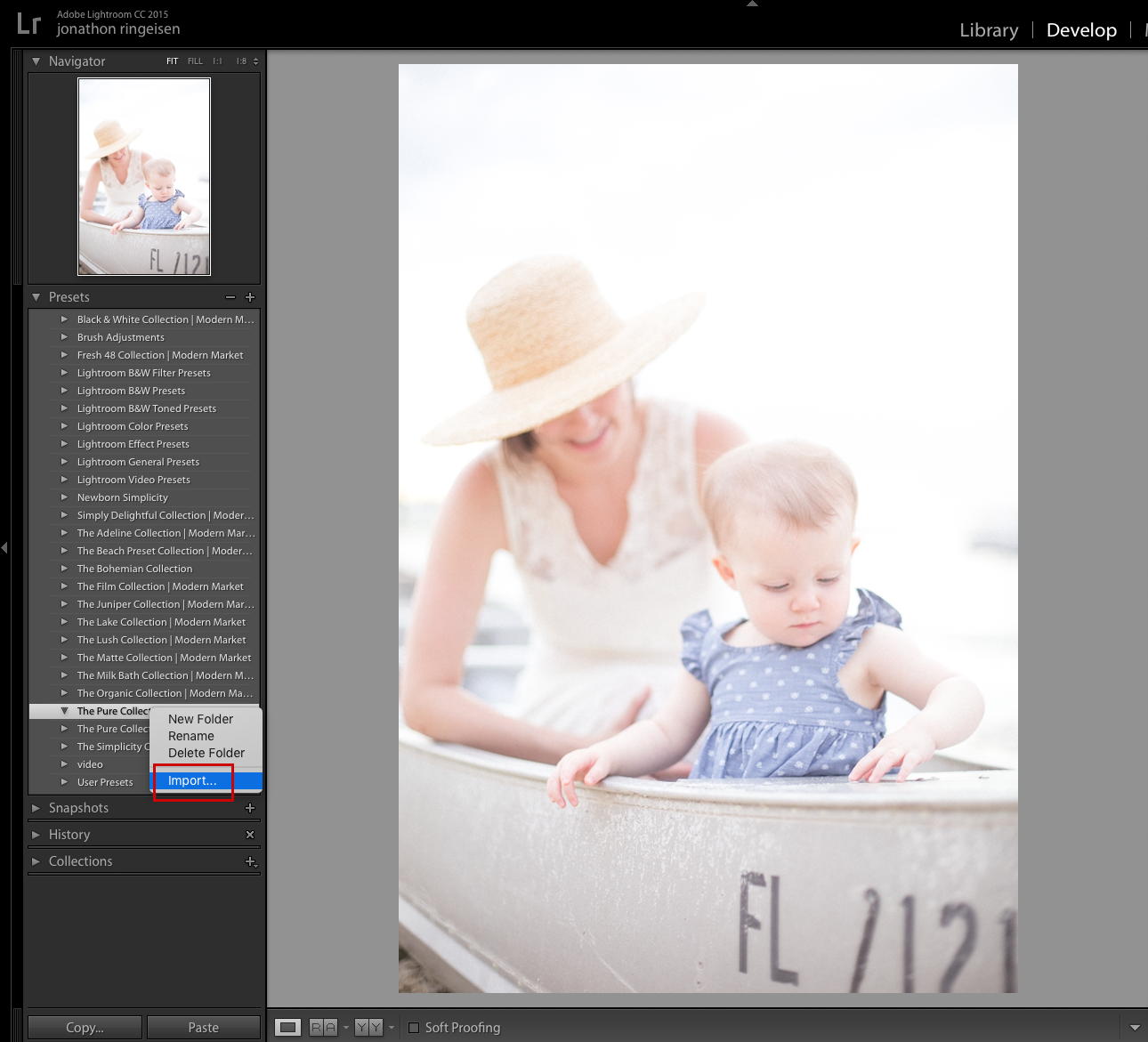Click the Collections plus icon
This screenshot has height=1042, width=1148.
(250, 861)
